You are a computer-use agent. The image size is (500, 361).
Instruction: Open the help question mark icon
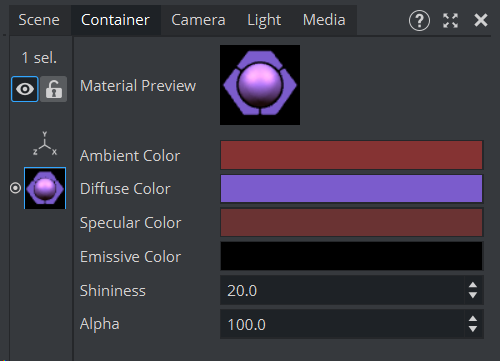pyautogui.click(x=419, y=20)
